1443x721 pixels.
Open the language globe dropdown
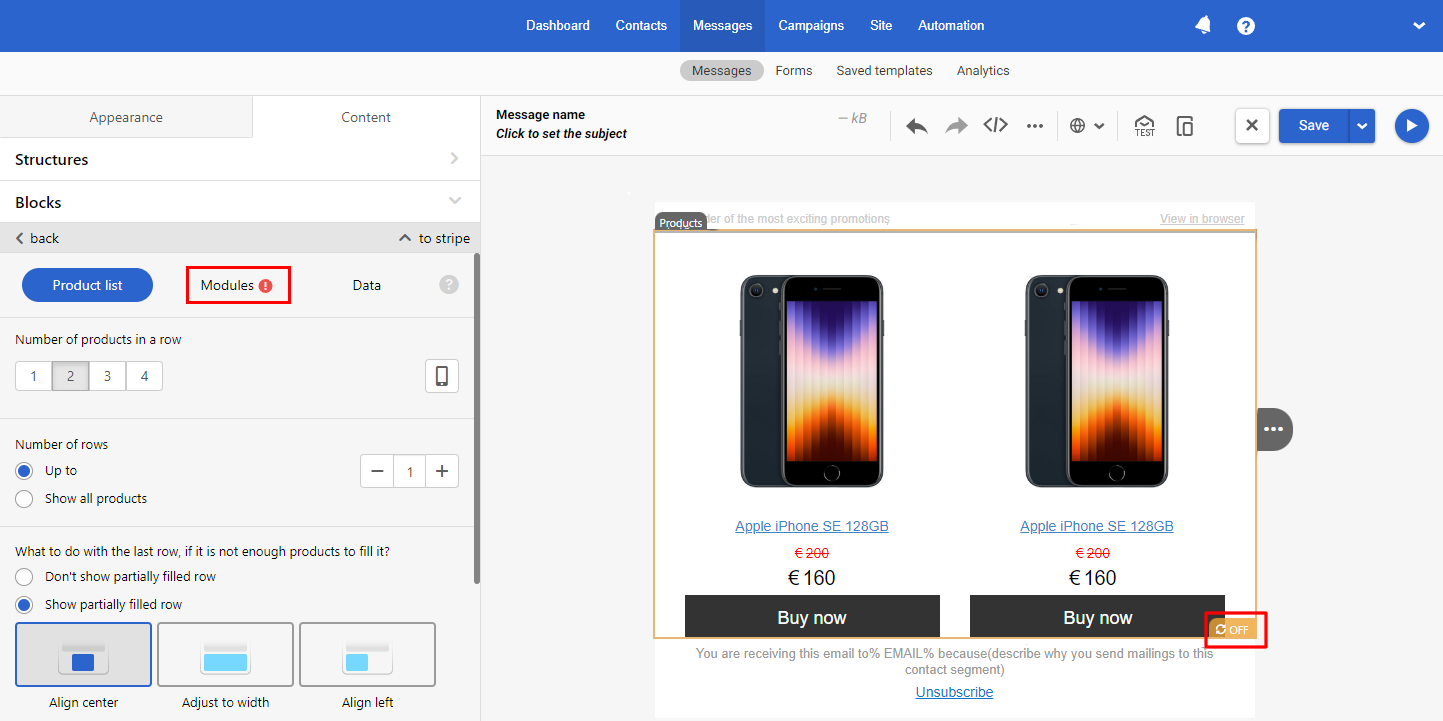click(1087, 126)
